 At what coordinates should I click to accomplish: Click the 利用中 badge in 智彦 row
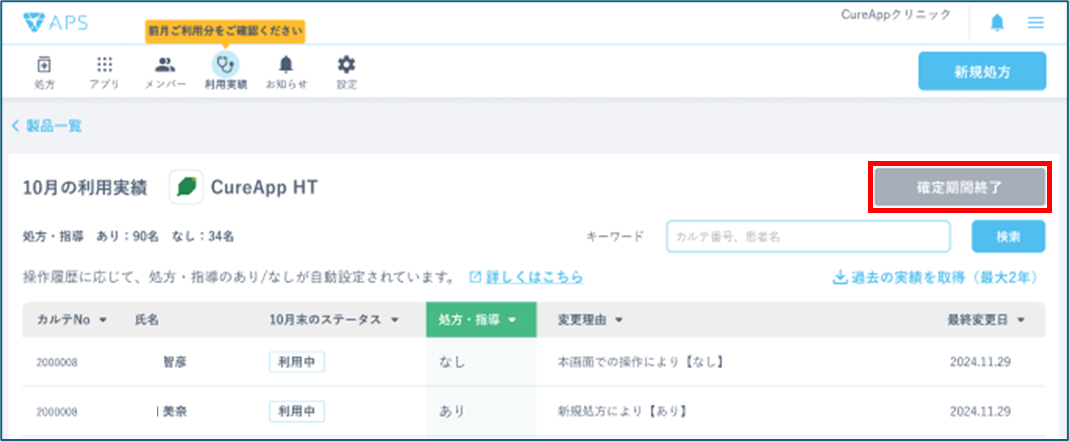[297, 363]
